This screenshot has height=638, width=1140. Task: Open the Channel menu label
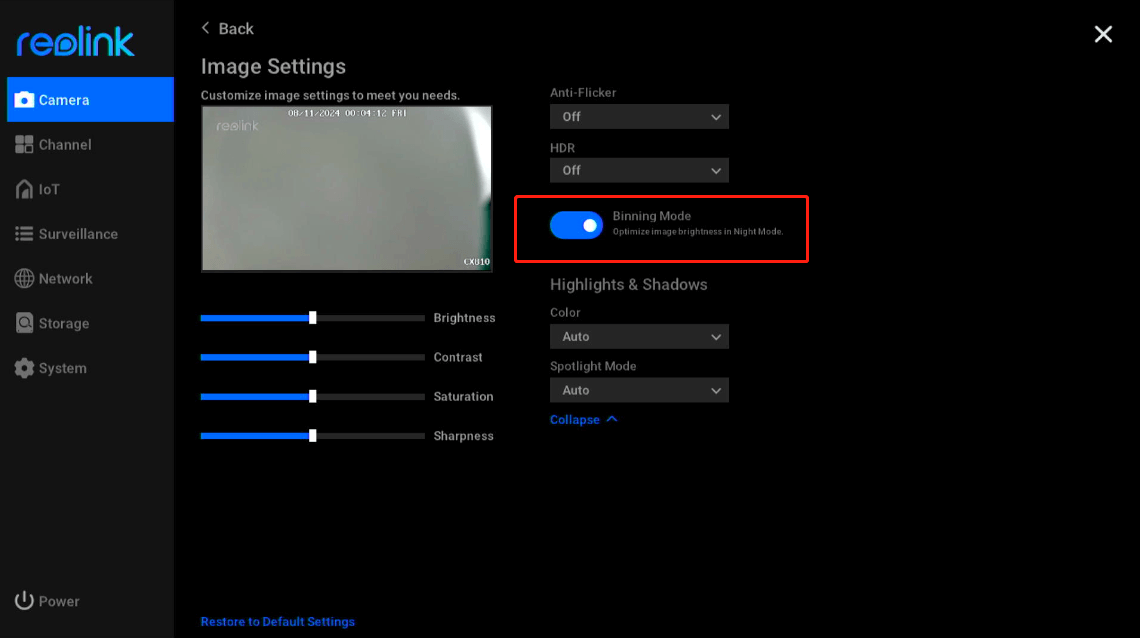[x=65, y=145]
